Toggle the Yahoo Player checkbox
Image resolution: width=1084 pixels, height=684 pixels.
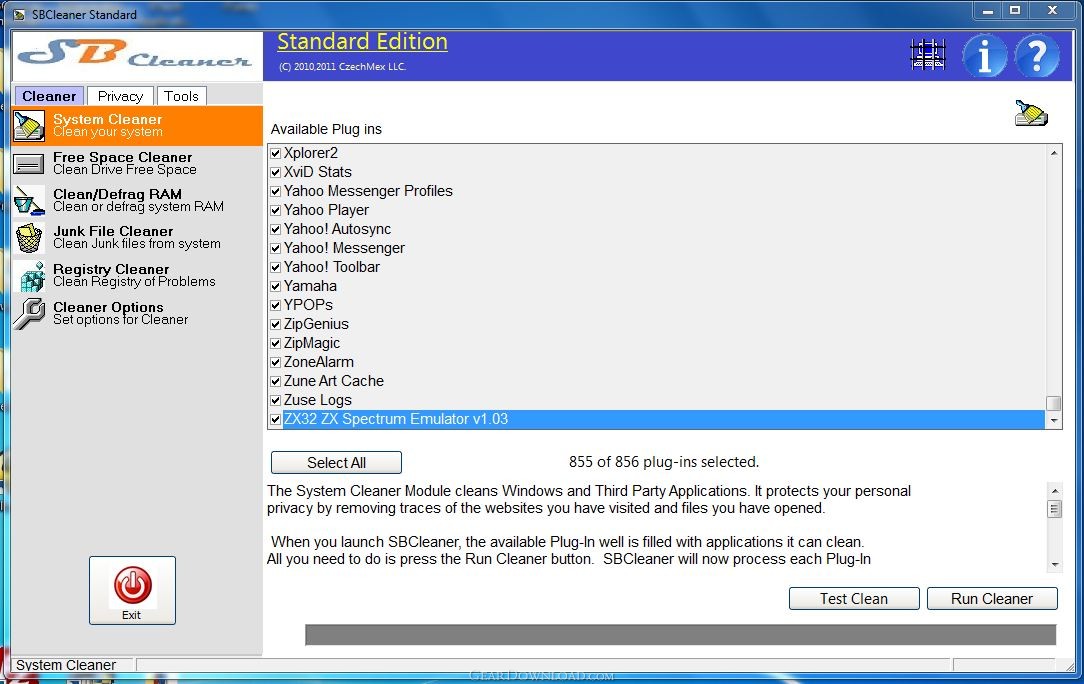276,210
